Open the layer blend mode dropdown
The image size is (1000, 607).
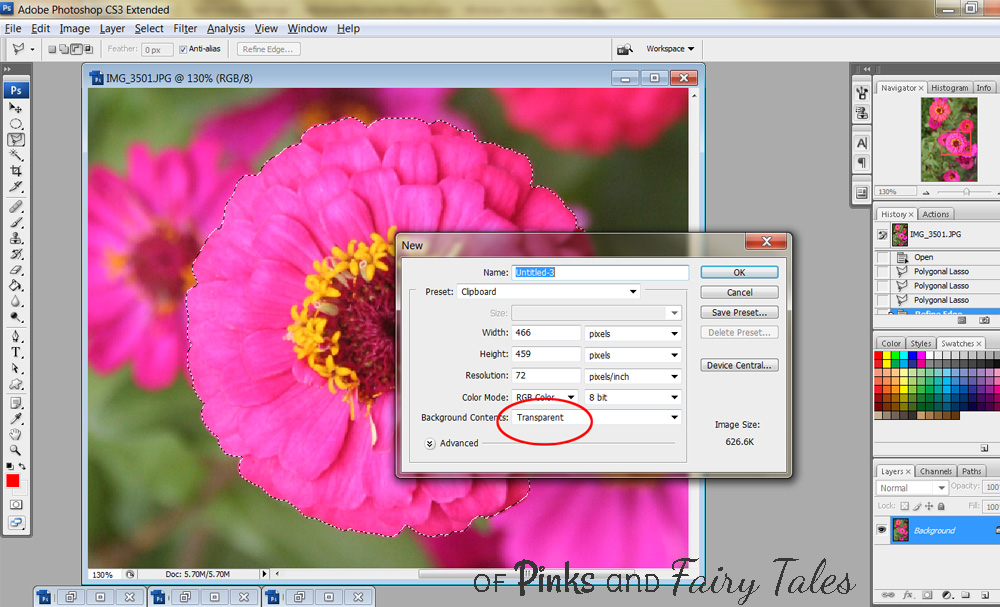point(911,487)
